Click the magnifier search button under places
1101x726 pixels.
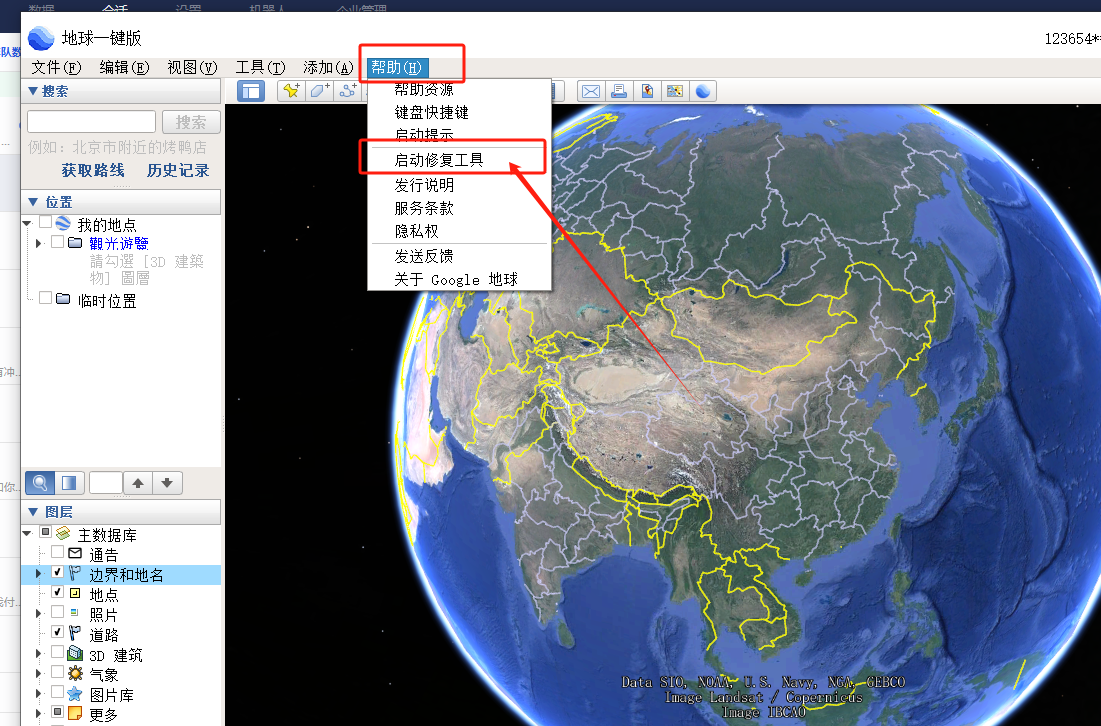[40, 483]
